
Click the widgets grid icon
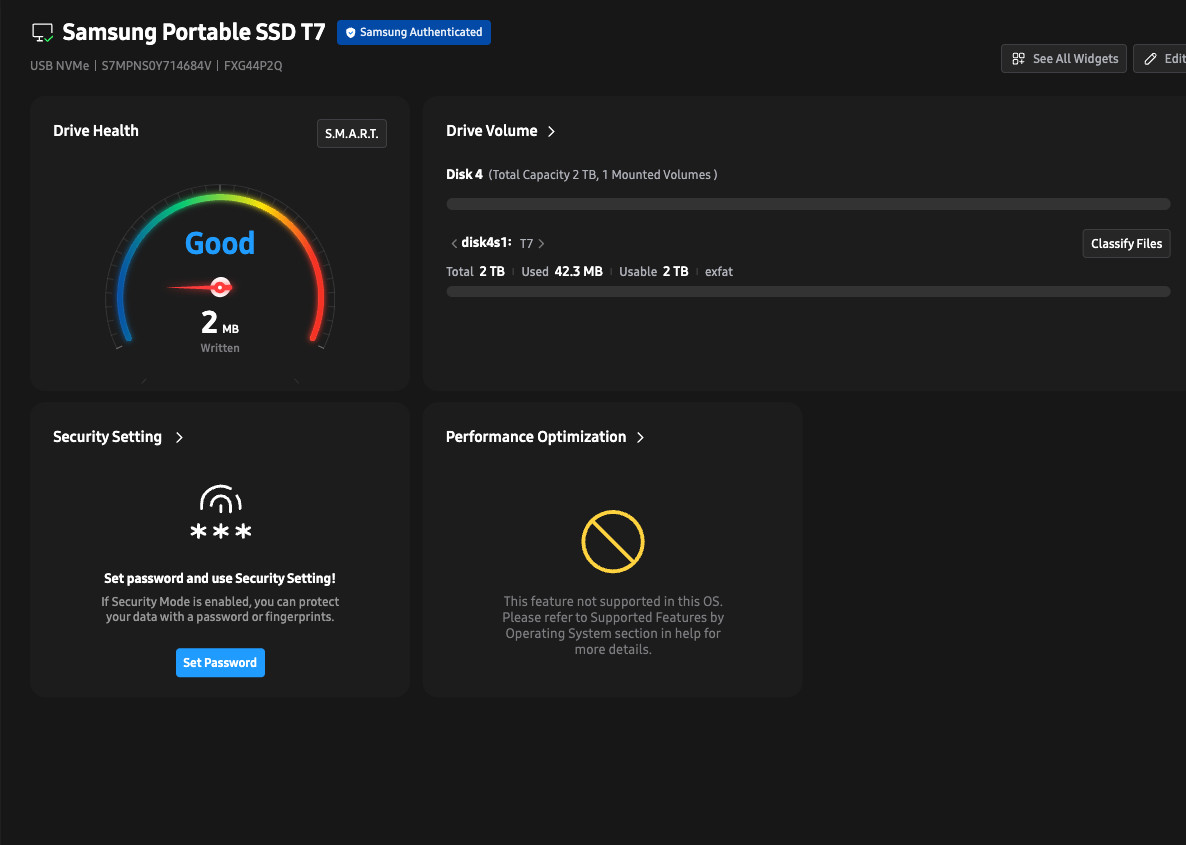(1018, 58)
